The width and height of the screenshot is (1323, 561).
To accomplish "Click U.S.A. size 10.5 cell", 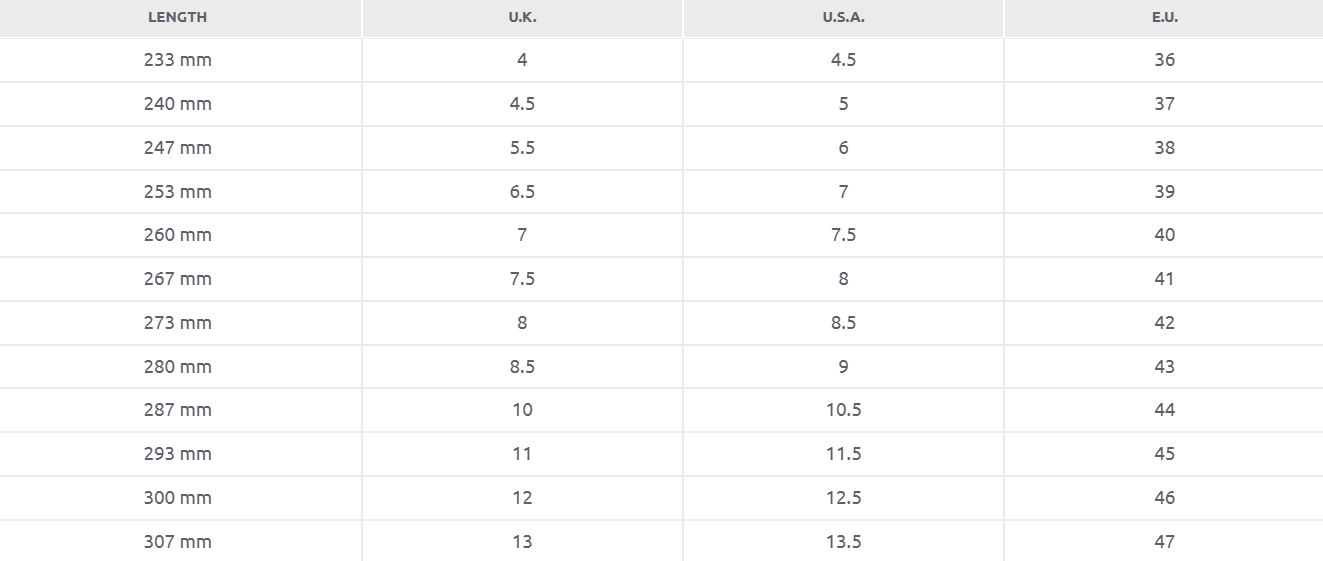I will pyautogui.click(x=843, y=410).
